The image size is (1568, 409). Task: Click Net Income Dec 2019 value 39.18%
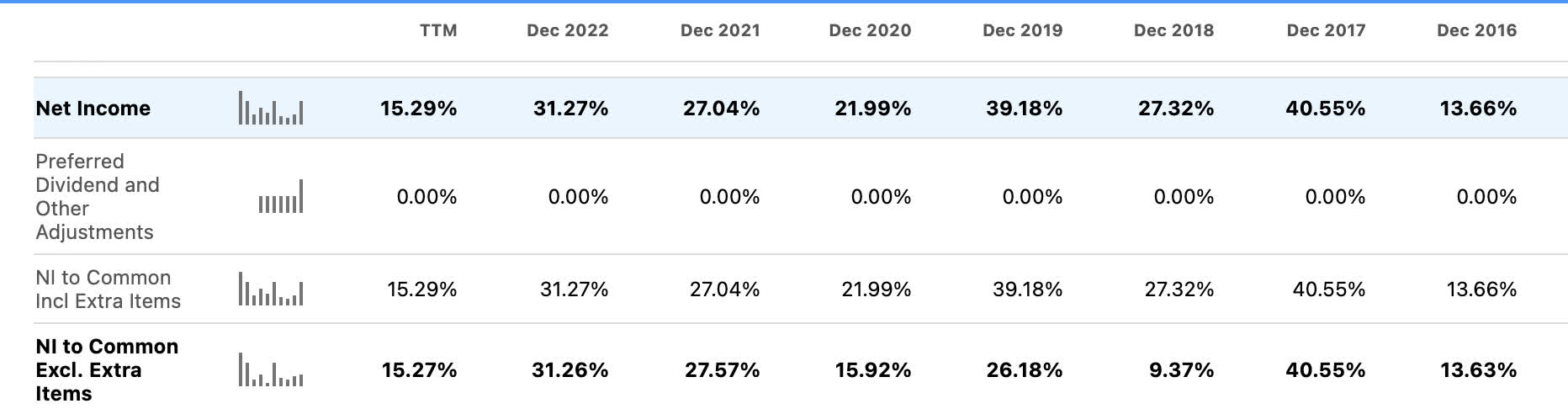pos(1024,109)
